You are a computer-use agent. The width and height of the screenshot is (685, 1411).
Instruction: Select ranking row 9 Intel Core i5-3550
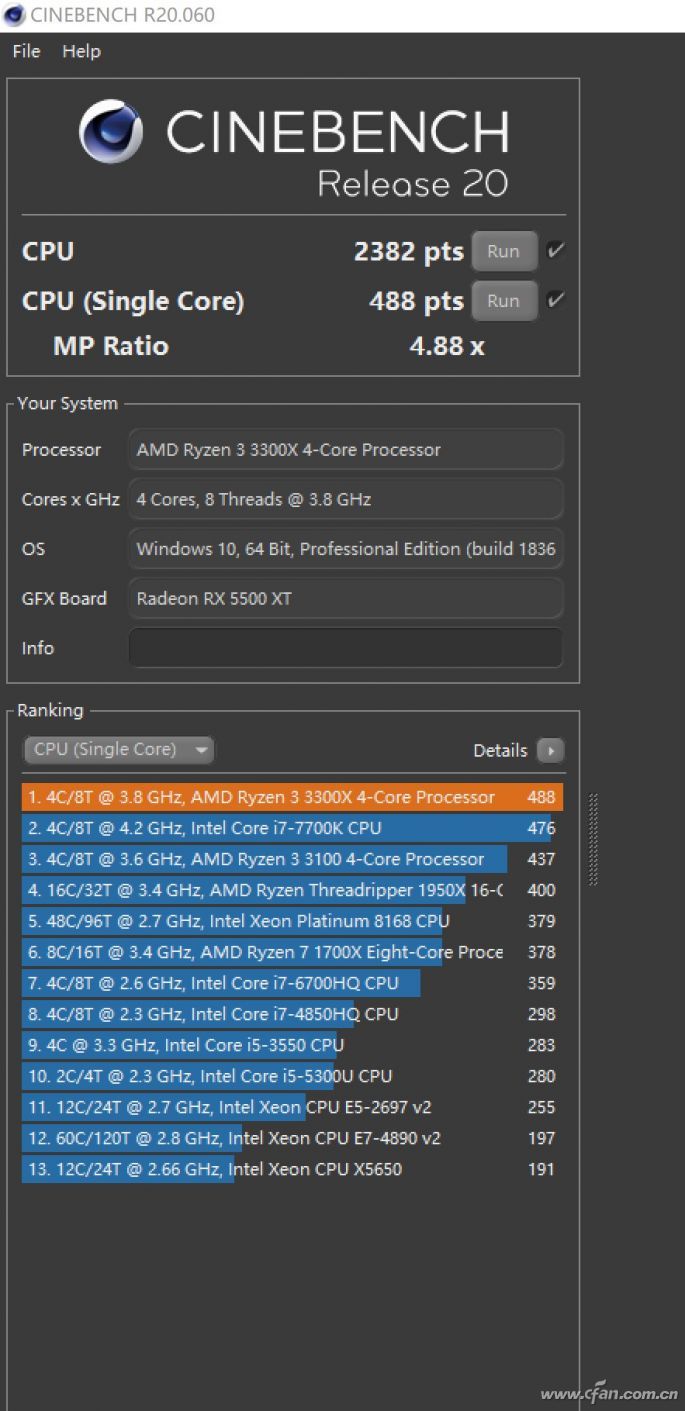point(292,1045)
